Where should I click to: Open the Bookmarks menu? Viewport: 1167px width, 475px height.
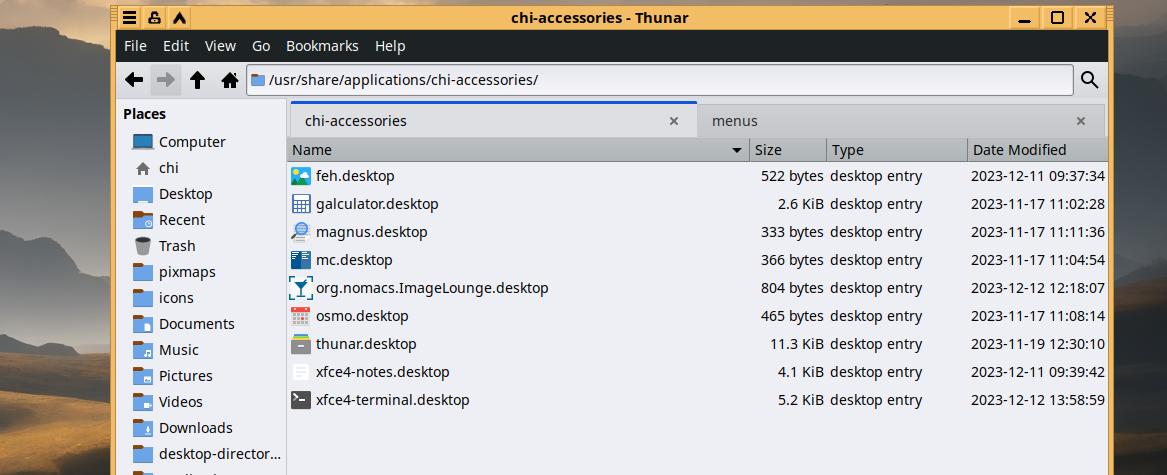(322, 46)
